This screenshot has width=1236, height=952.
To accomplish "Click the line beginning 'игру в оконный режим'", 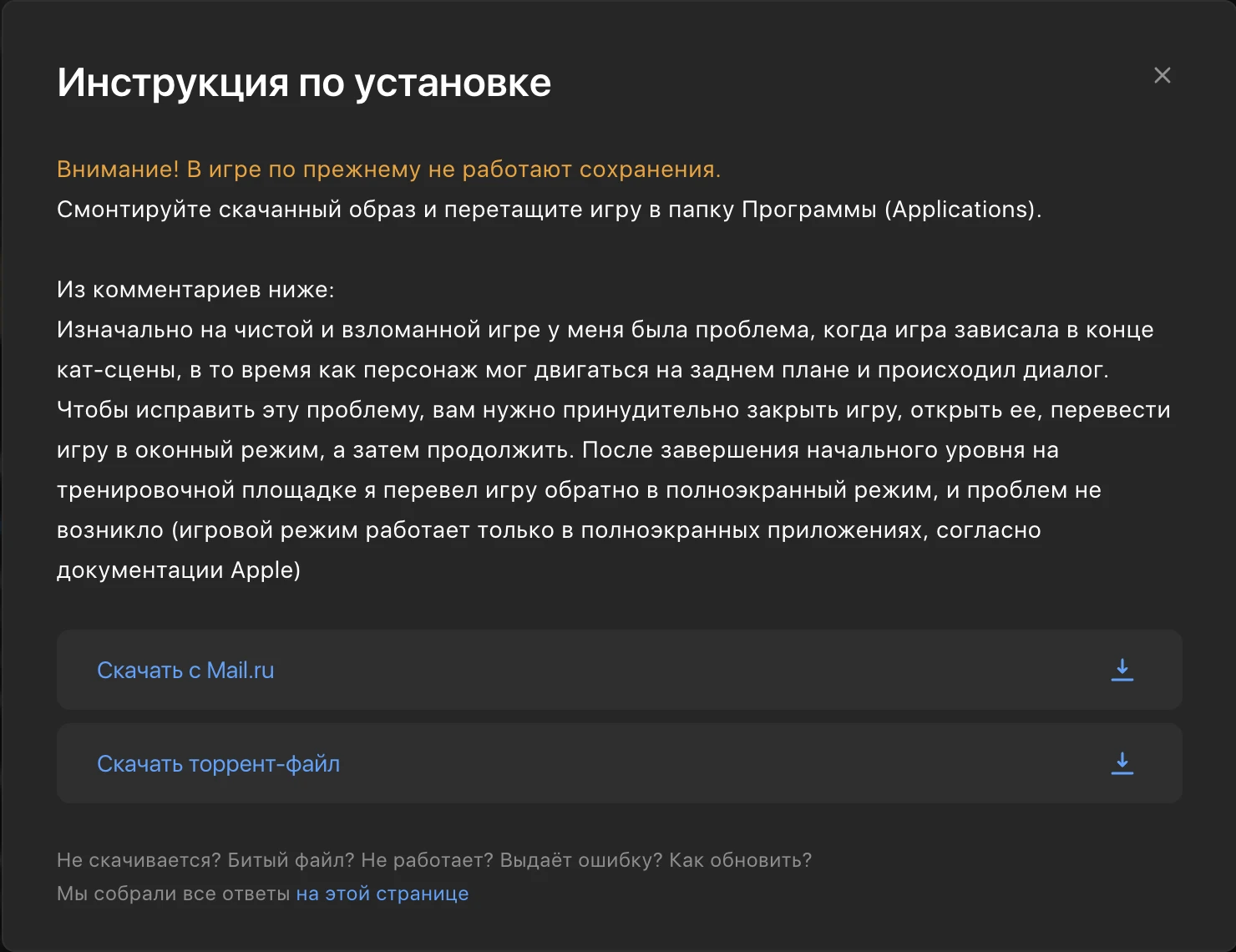I will click(557, 450).
